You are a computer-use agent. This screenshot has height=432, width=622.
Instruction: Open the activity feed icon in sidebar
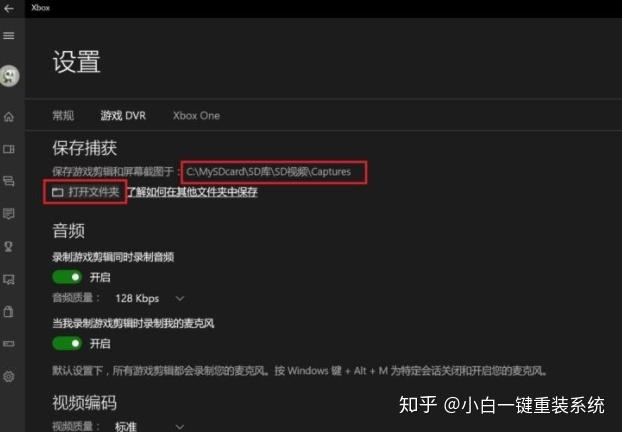click(x=9, y=214)
